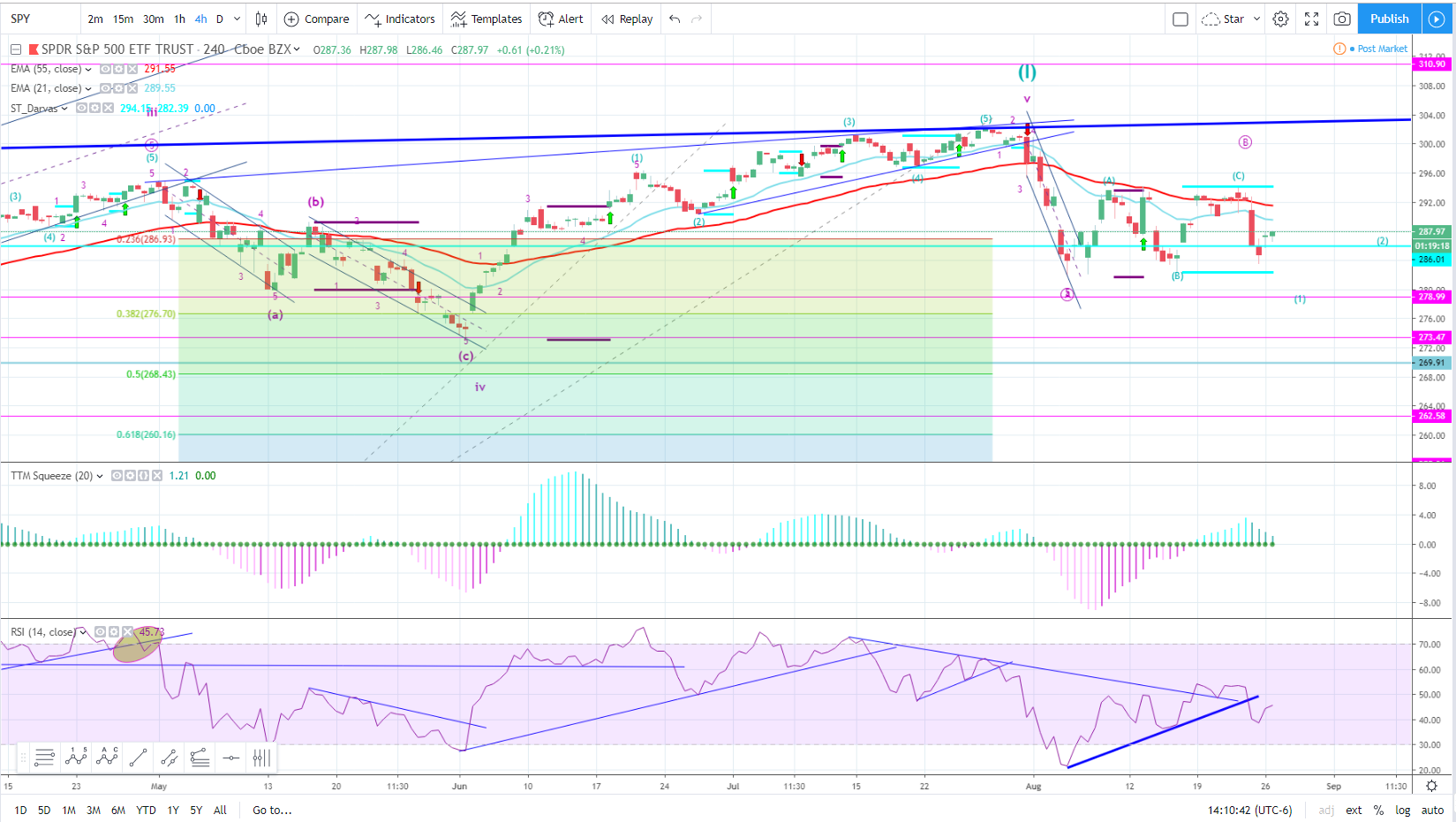Open chart settings gear in top toolbar

pyautogui.click(x=1280, y=19)
